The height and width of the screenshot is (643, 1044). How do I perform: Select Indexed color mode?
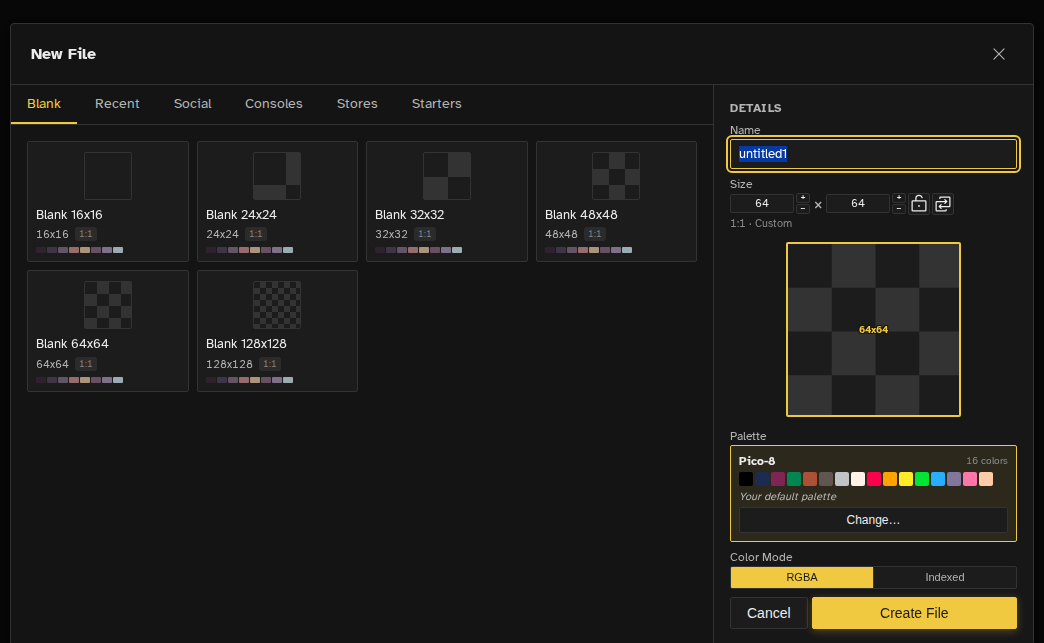coord(945,577)
